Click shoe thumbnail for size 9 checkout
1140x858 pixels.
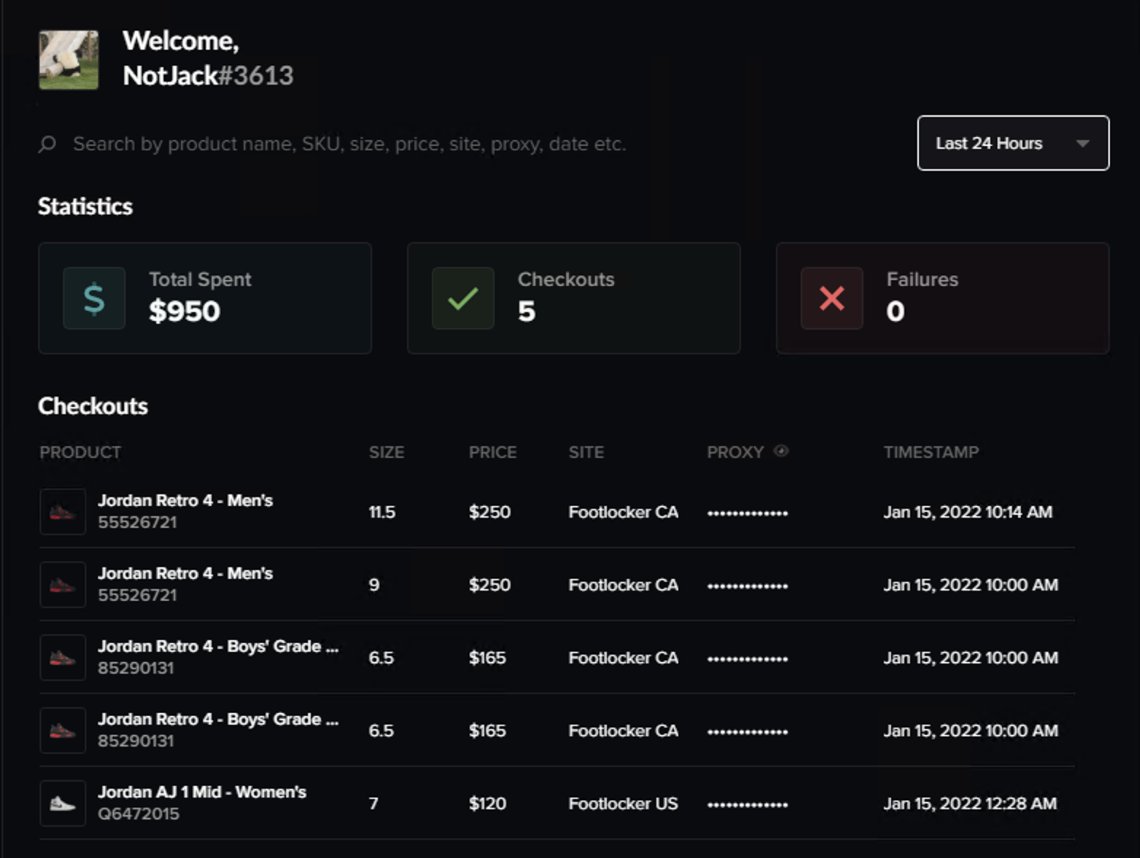(63, 585)
